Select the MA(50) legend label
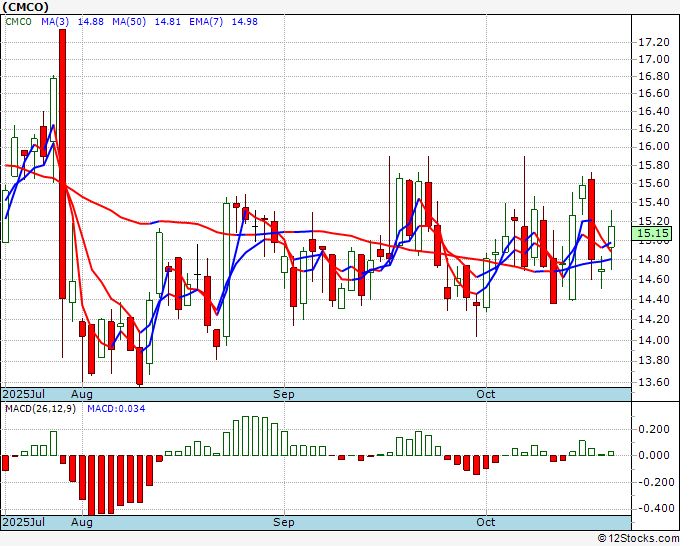This screenshot has height=546, width=680. tap(129, 22)
